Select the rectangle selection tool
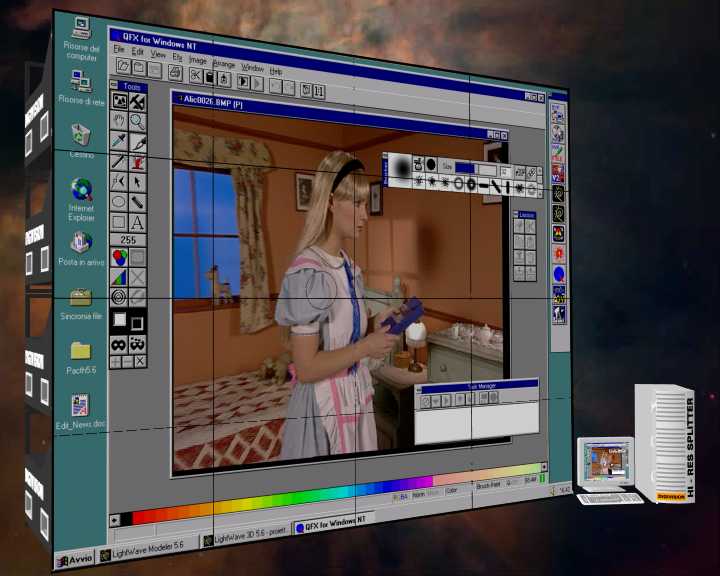This screenshot has width=720, height=576. tap(119, 222)
